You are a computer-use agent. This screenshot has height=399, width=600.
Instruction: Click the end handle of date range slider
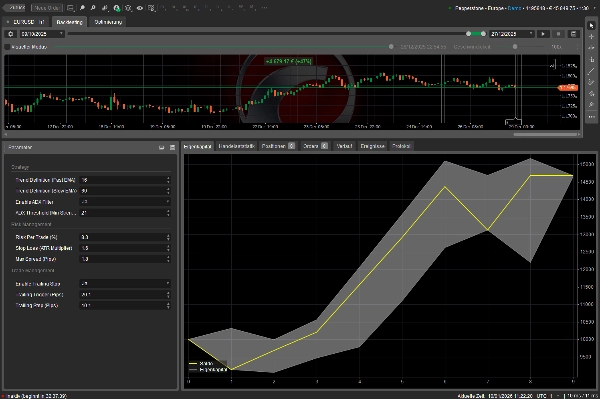click(483, 34)
